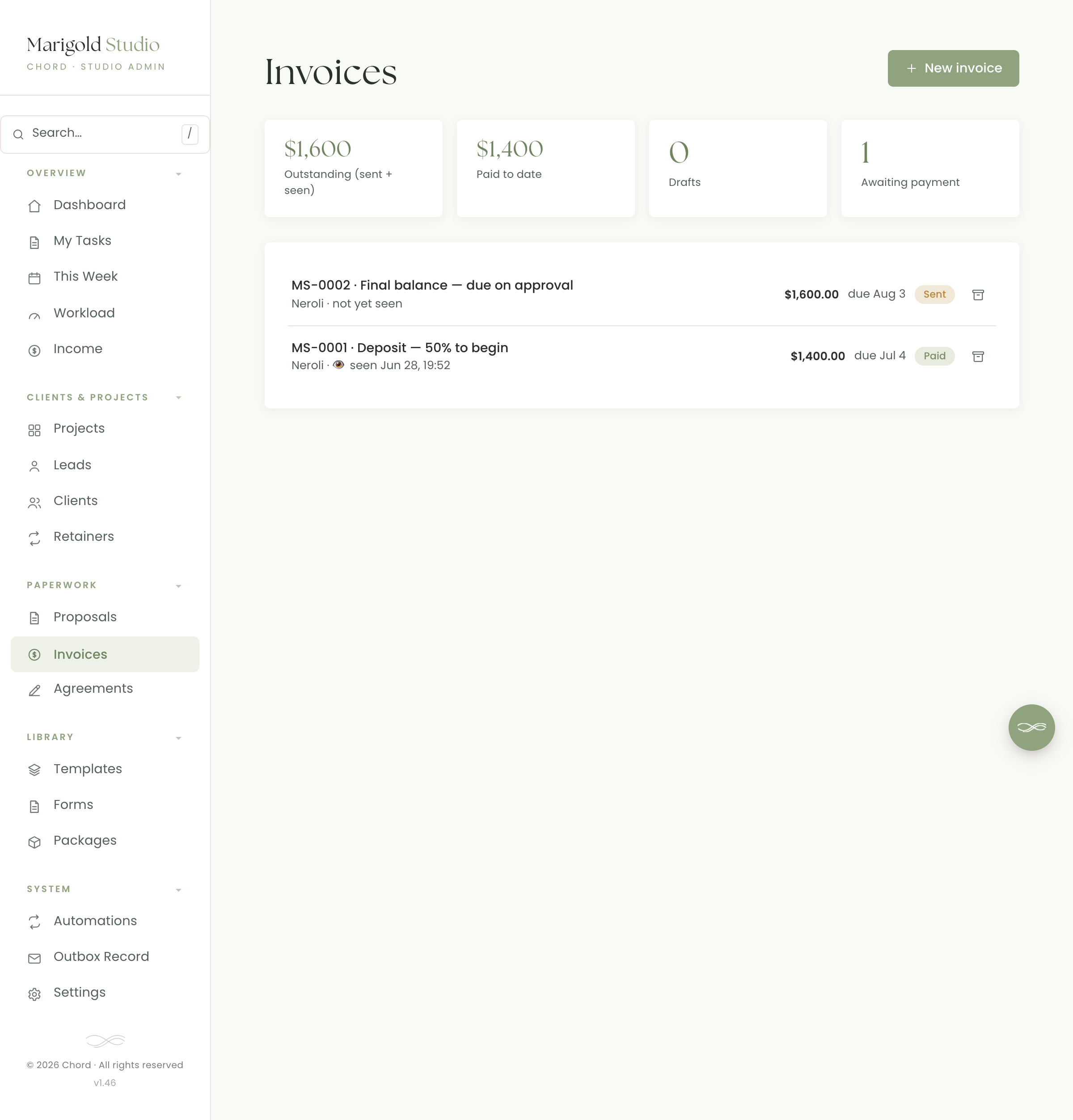This screenshot has width=1073, height=1120.
Task: Click the This Week calendar icon
Action: point(34,278)
